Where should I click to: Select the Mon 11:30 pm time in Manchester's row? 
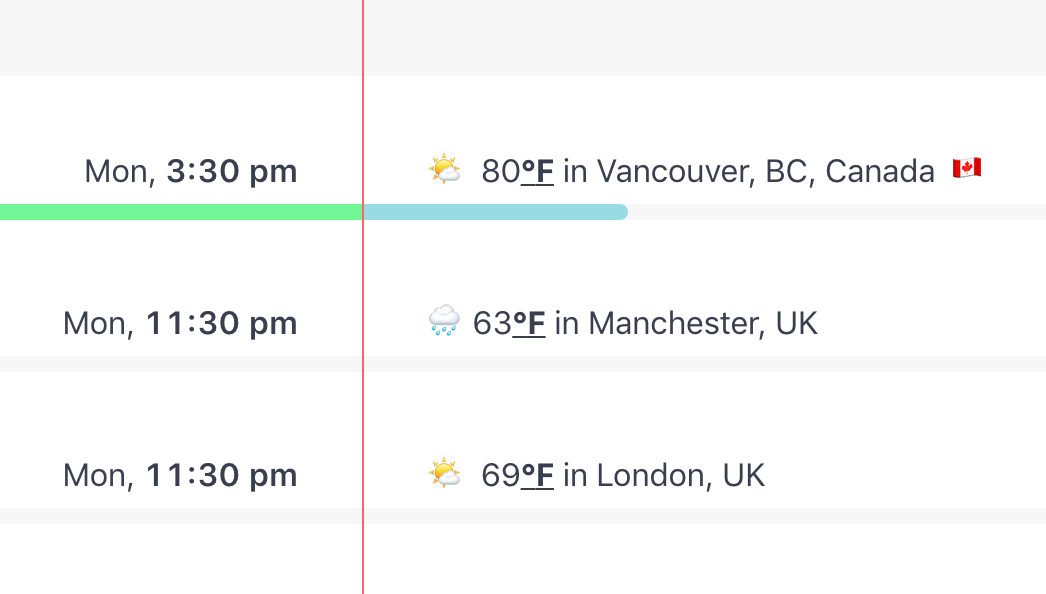[180, 324]
